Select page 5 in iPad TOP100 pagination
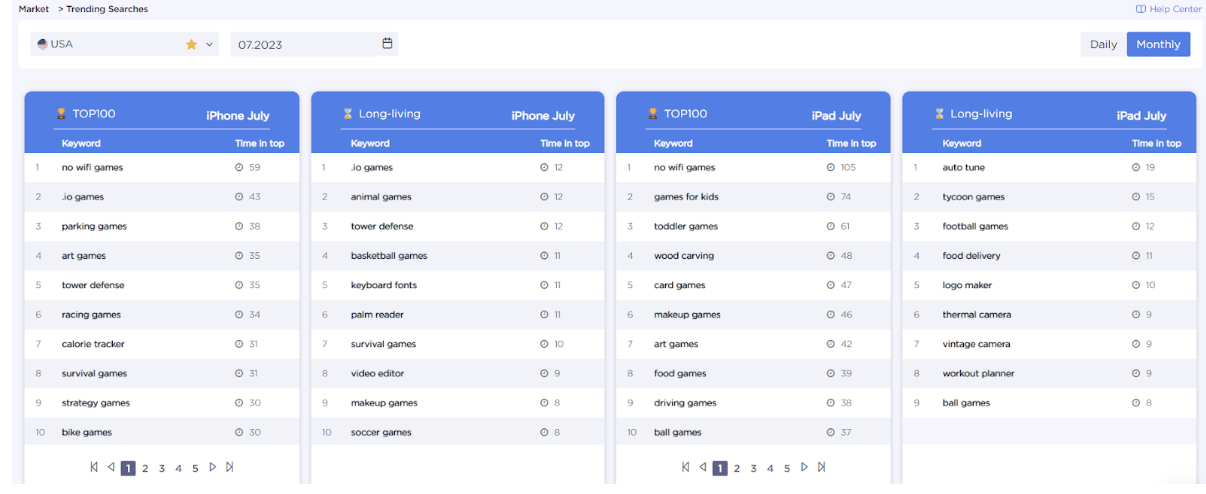The image size is (1206, 494). coord(787,468)
